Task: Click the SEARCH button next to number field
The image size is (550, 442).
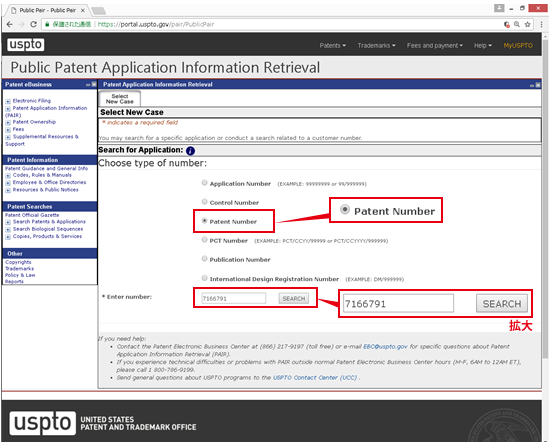Action: click(x=294, y=299)
